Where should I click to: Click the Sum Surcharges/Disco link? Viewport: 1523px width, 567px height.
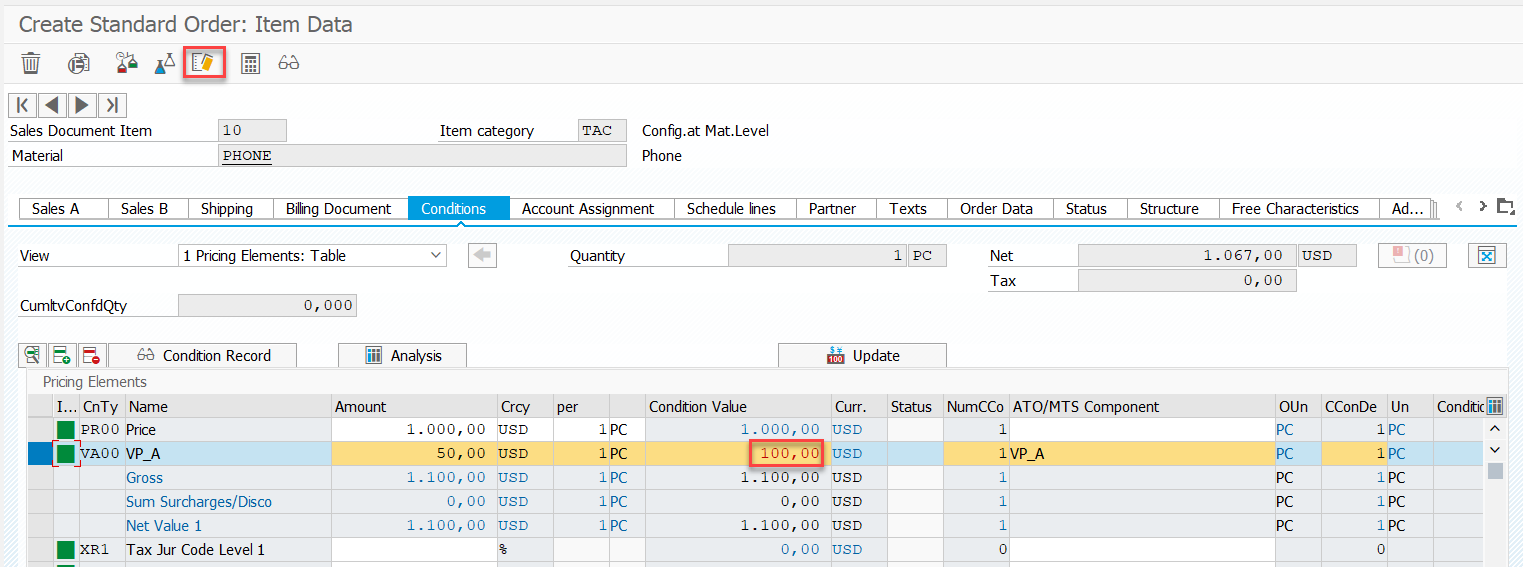199,502
